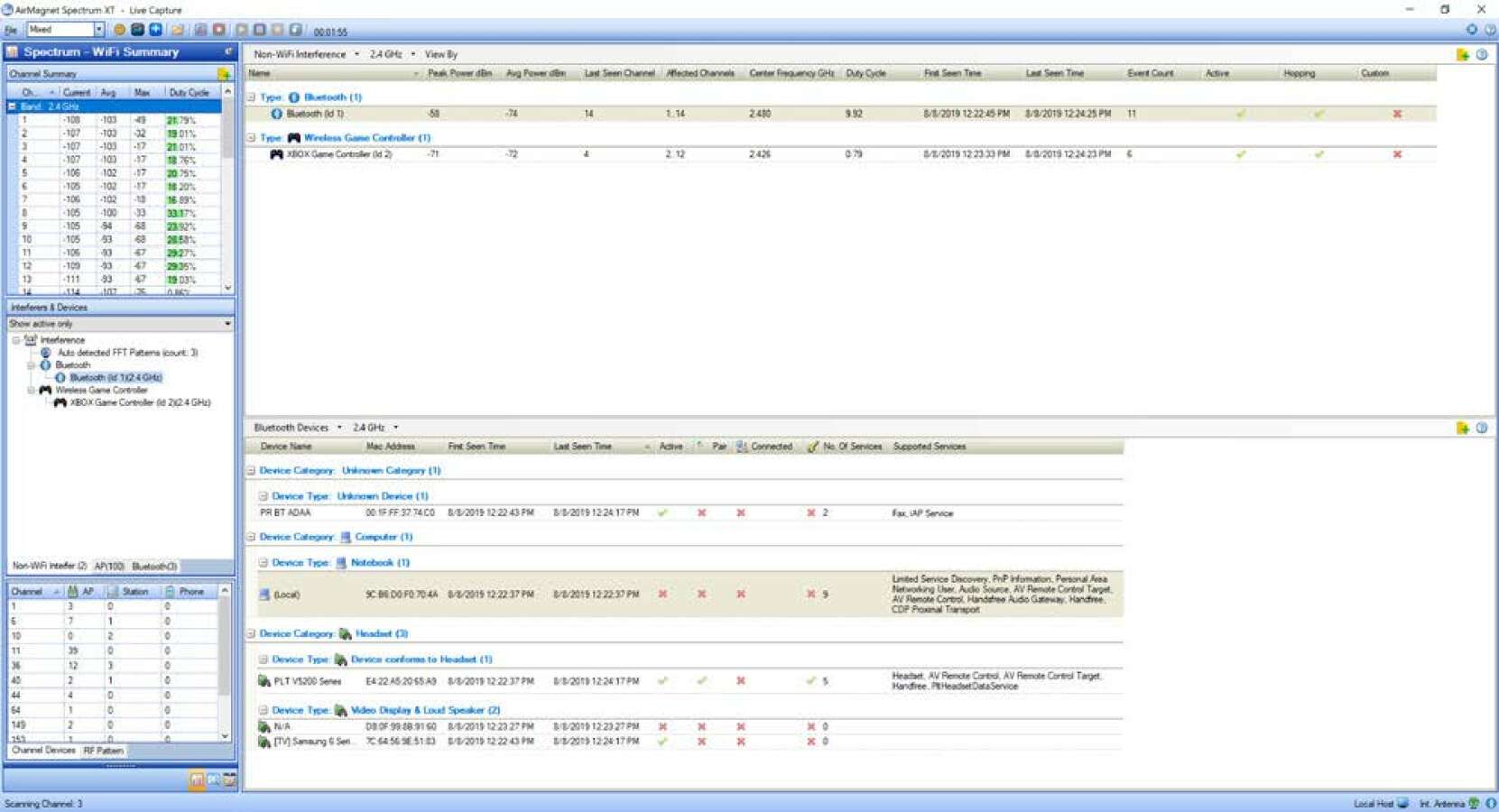The width and height of the screenshot is (1499, 812).
Task: Switch to the AP(100) tab
Action: (x=109, y=567)
